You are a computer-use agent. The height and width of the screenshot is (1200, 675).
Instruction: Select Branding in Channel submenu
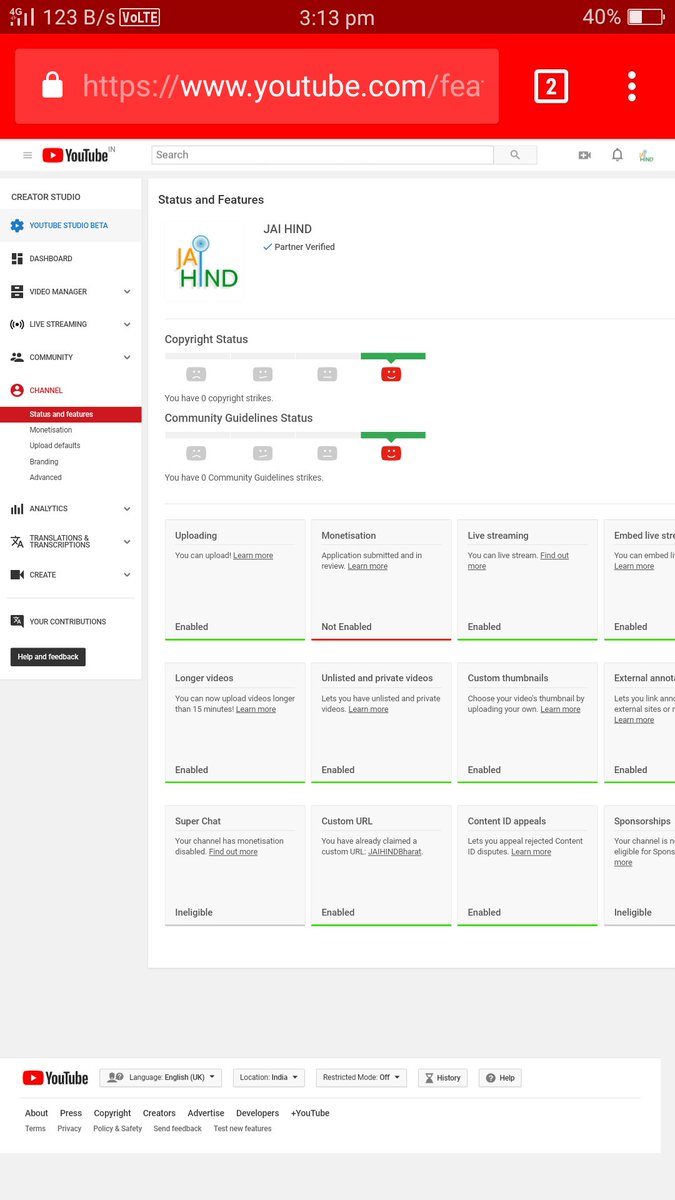(44, 462)
